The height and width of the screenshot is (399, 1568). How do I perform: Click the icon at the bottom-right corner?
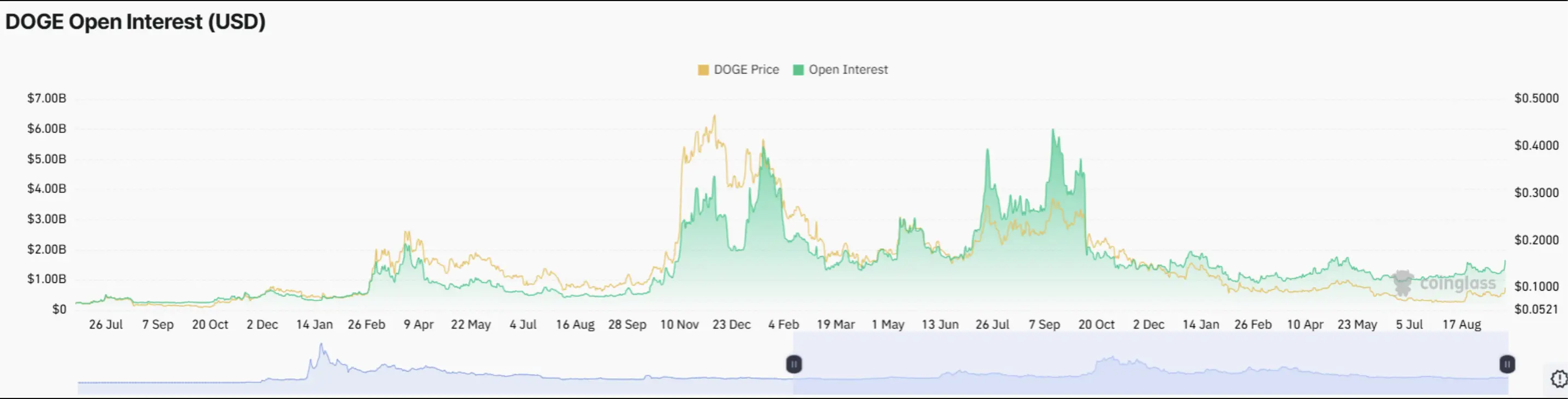tap(1559, 379)
